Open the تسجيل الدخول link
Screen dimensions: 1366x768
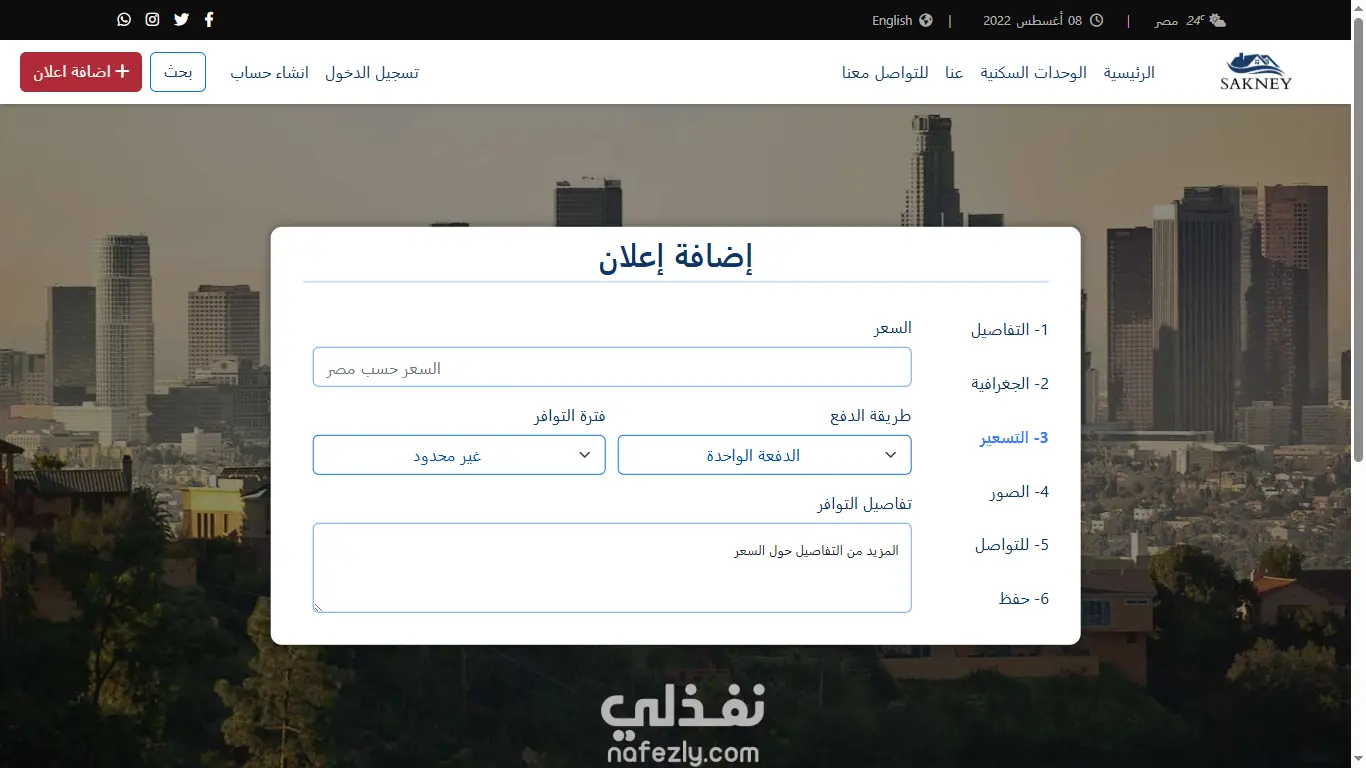click(x=372, y=73)
